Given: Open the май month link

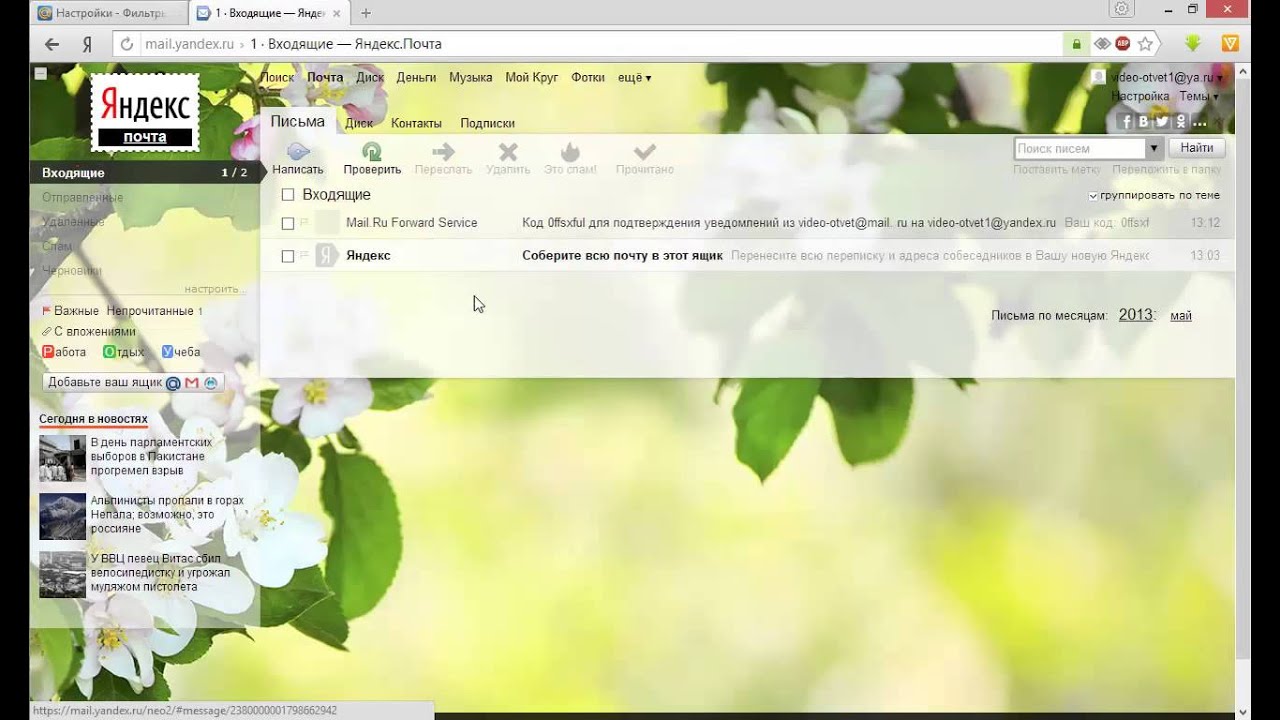Looking at the screenshot, I should coord(1180,316).
